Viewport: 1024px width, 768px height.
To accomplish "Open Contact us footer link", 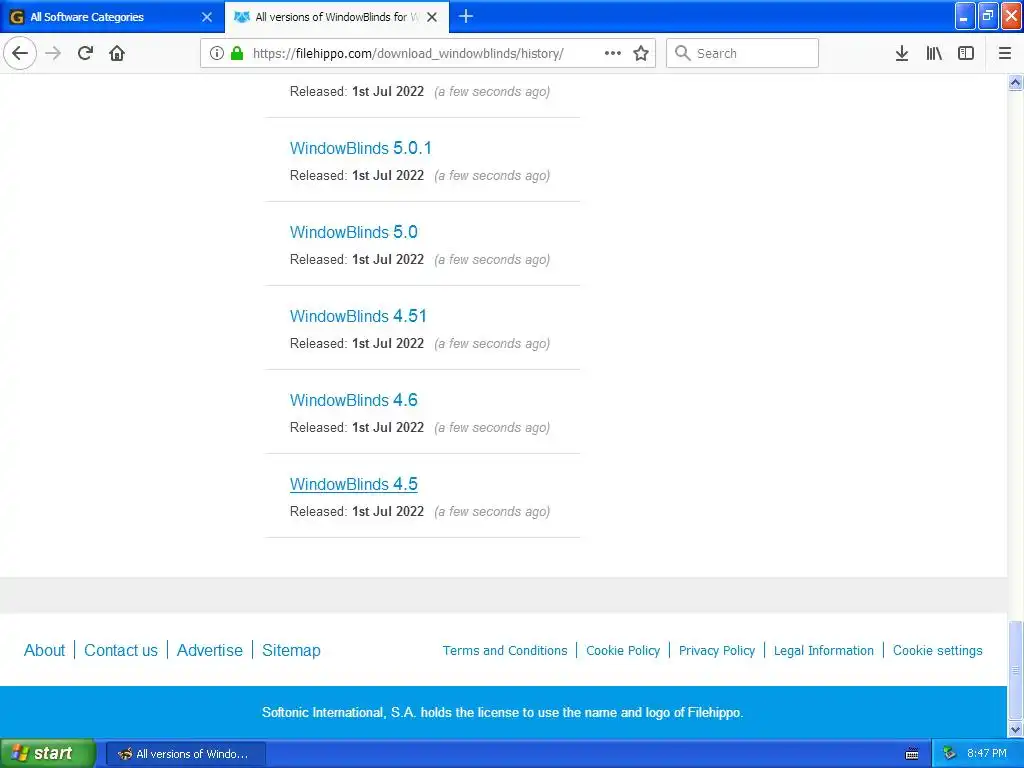I will point(121,650).
